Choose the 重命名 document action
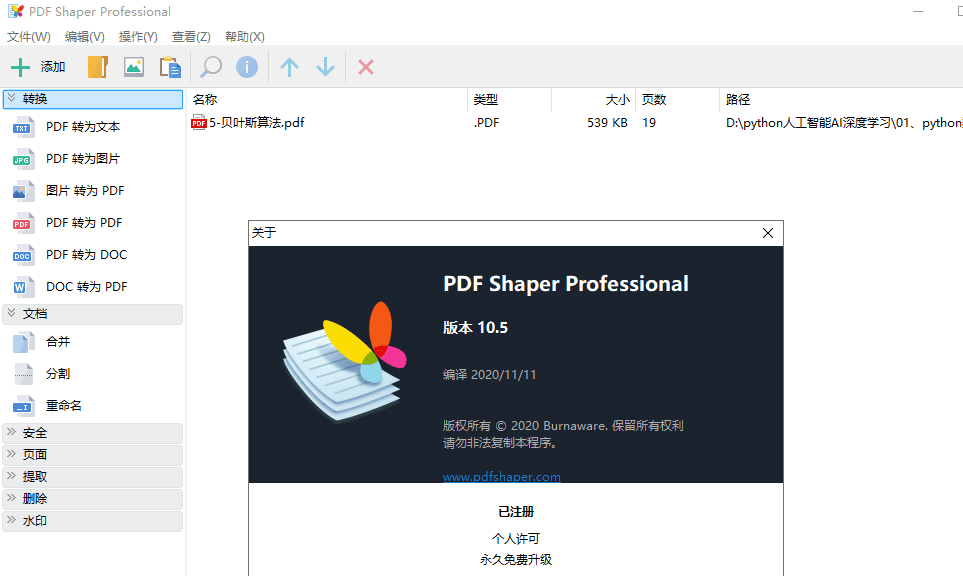 pos(64,406)
